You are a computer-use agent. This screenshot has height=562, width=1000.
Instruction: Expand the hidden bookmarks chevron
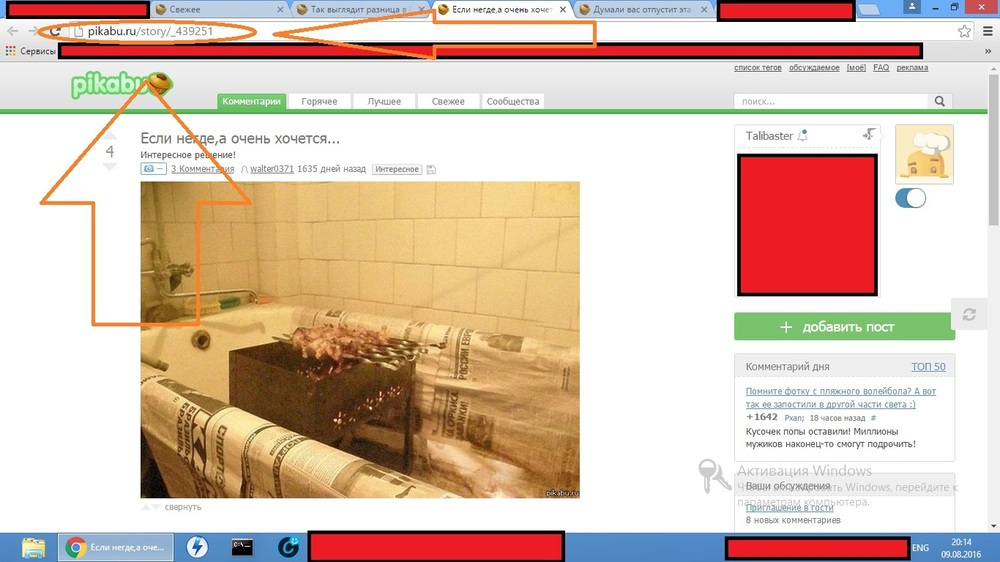[988, 51]
